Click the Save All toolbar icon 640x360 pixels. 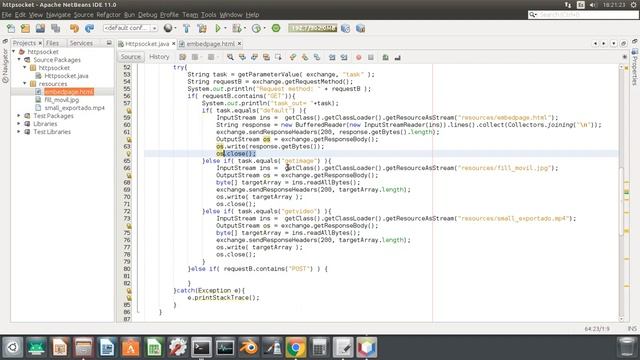pyautogui.click(x=56, y=28)
